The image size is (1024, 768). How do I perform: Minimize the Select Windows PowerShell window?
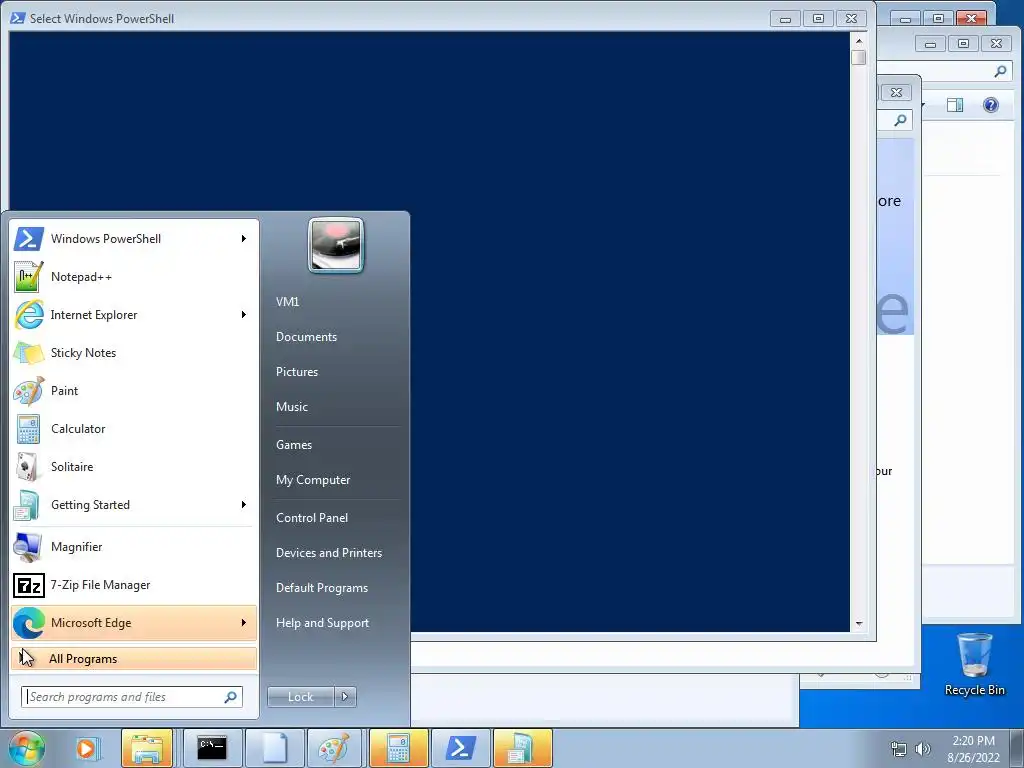click(786, 18)
